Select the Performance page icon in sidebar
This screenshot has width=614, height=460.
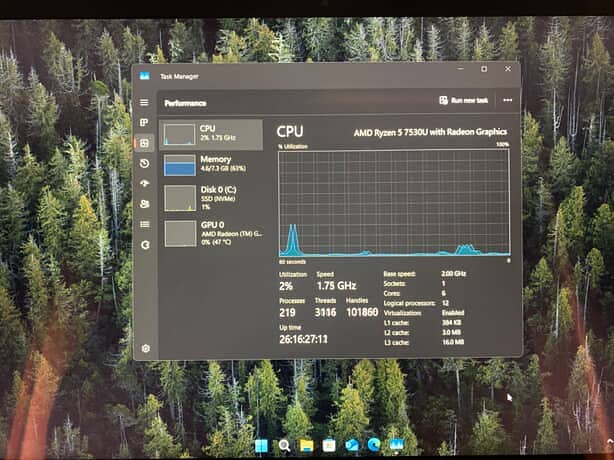coord(144,143)
